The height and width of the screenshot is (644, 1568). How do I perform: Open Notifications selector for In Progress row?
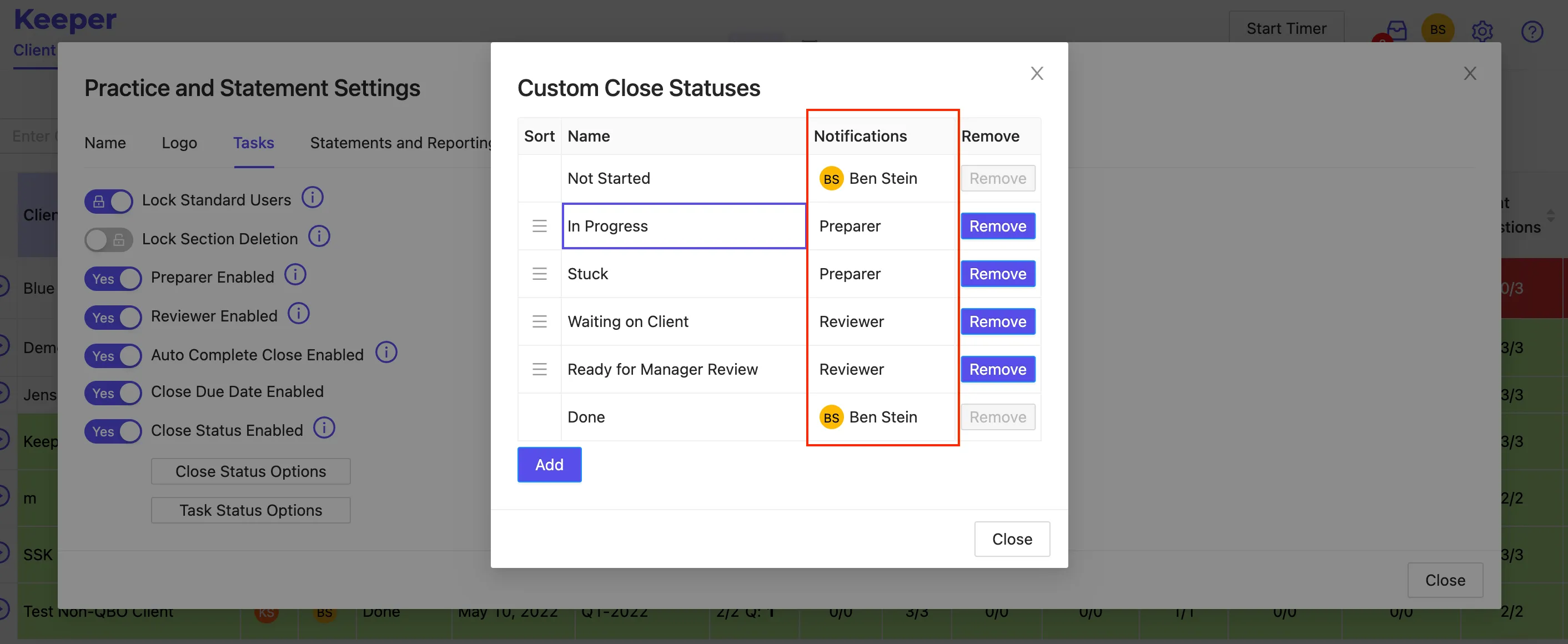[882, 227]
